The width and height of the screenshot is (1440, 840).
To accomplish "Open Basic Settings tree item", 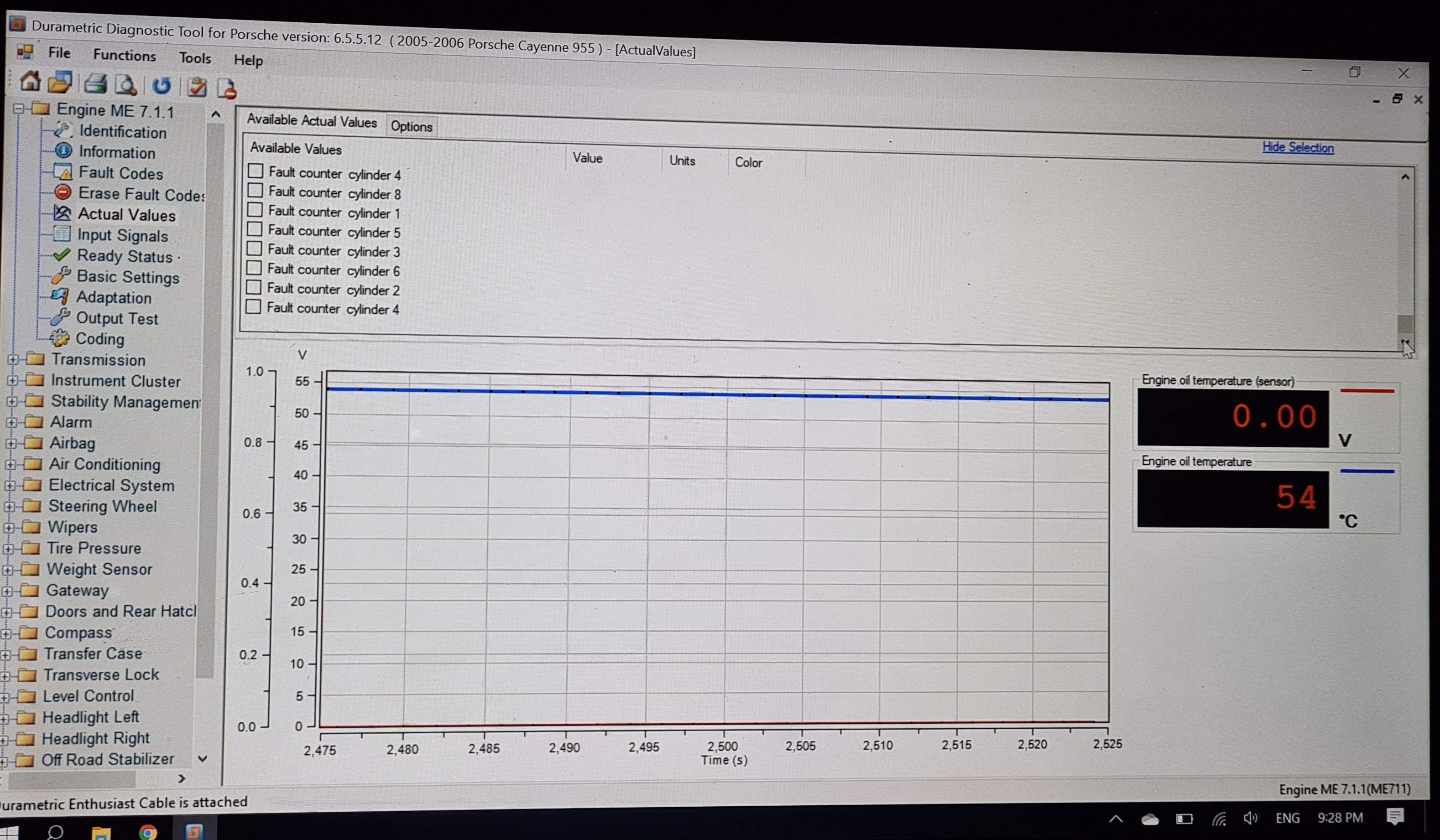I will tap(128, 277).
